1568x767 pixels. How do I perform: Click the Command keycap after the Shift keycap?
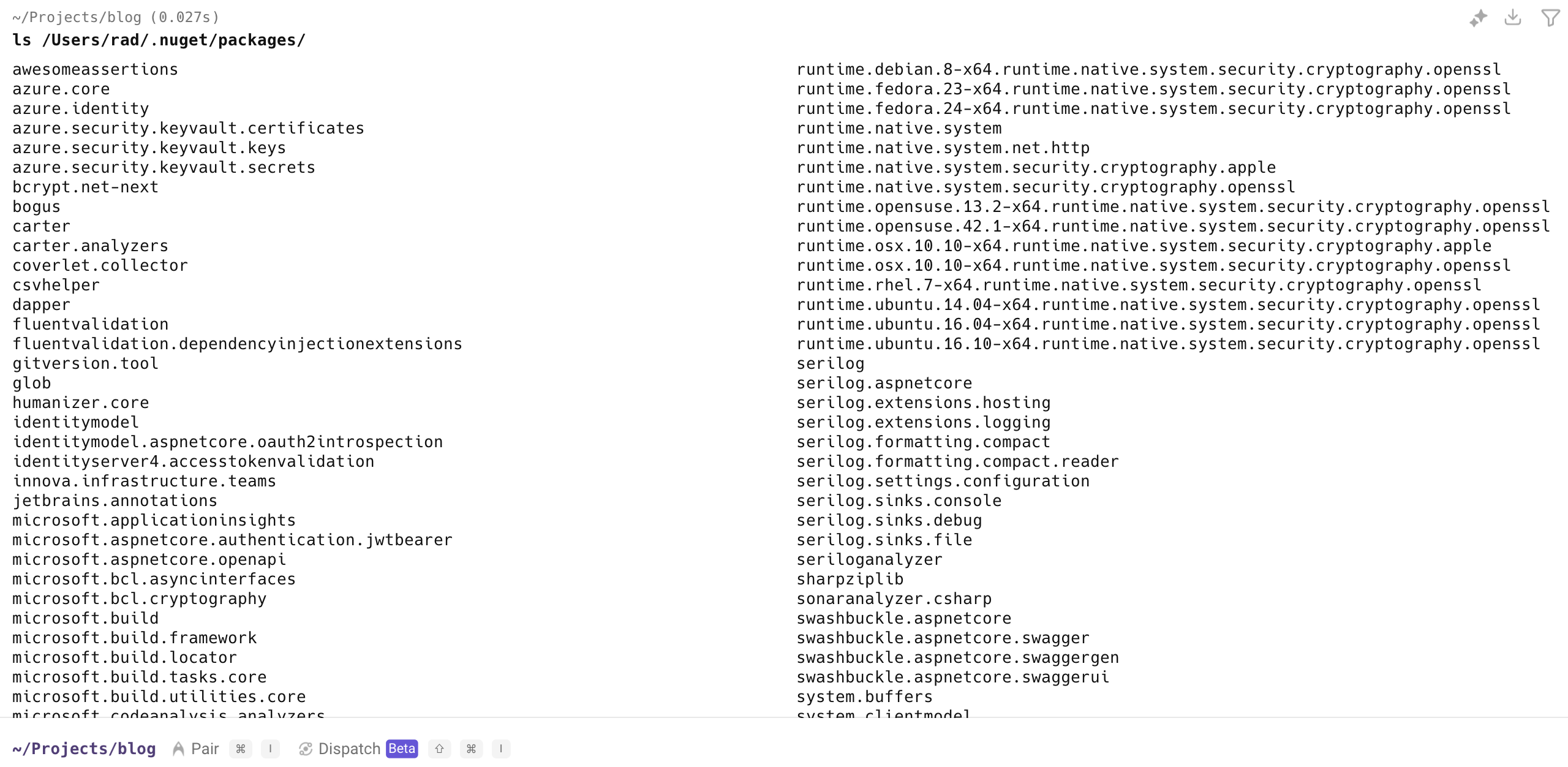point(471,749)
